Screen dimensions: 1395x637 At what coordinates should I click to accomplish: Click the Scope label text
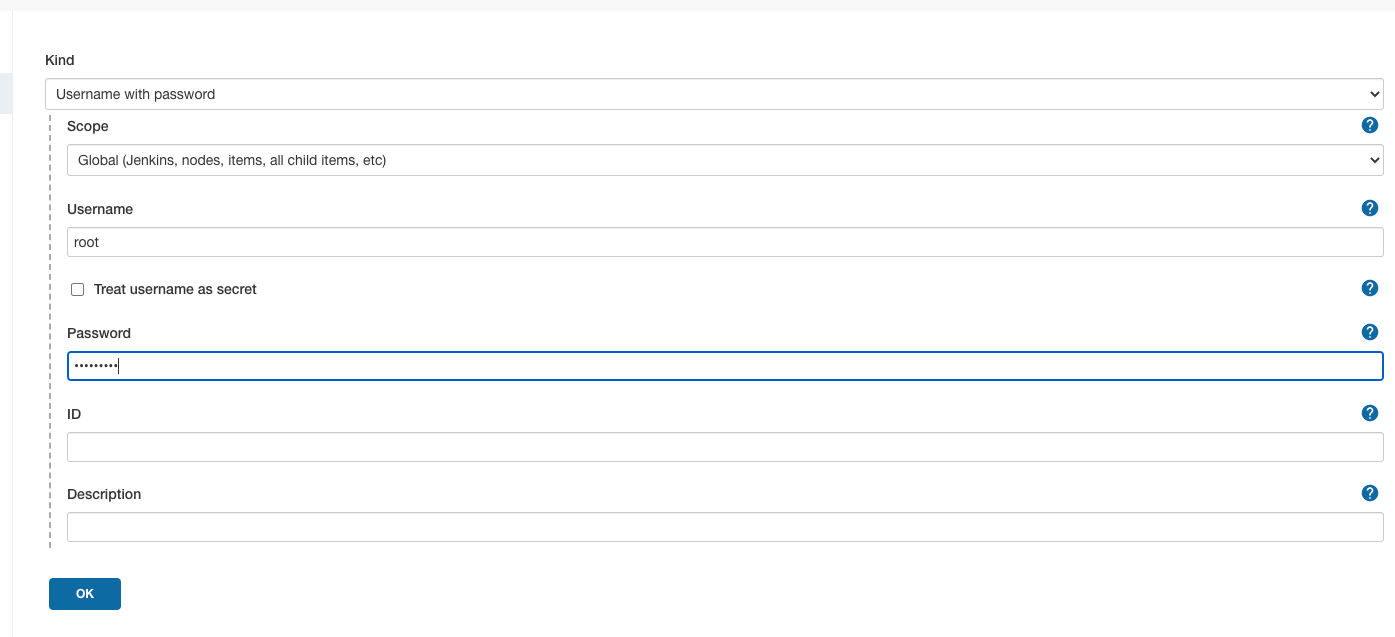(88, 126)
